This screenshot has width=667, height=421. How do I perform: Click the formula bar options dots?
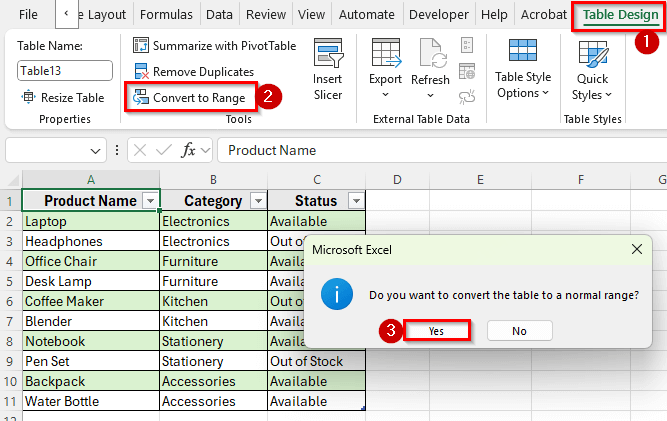pyautogui.click(x=117, y=150)
